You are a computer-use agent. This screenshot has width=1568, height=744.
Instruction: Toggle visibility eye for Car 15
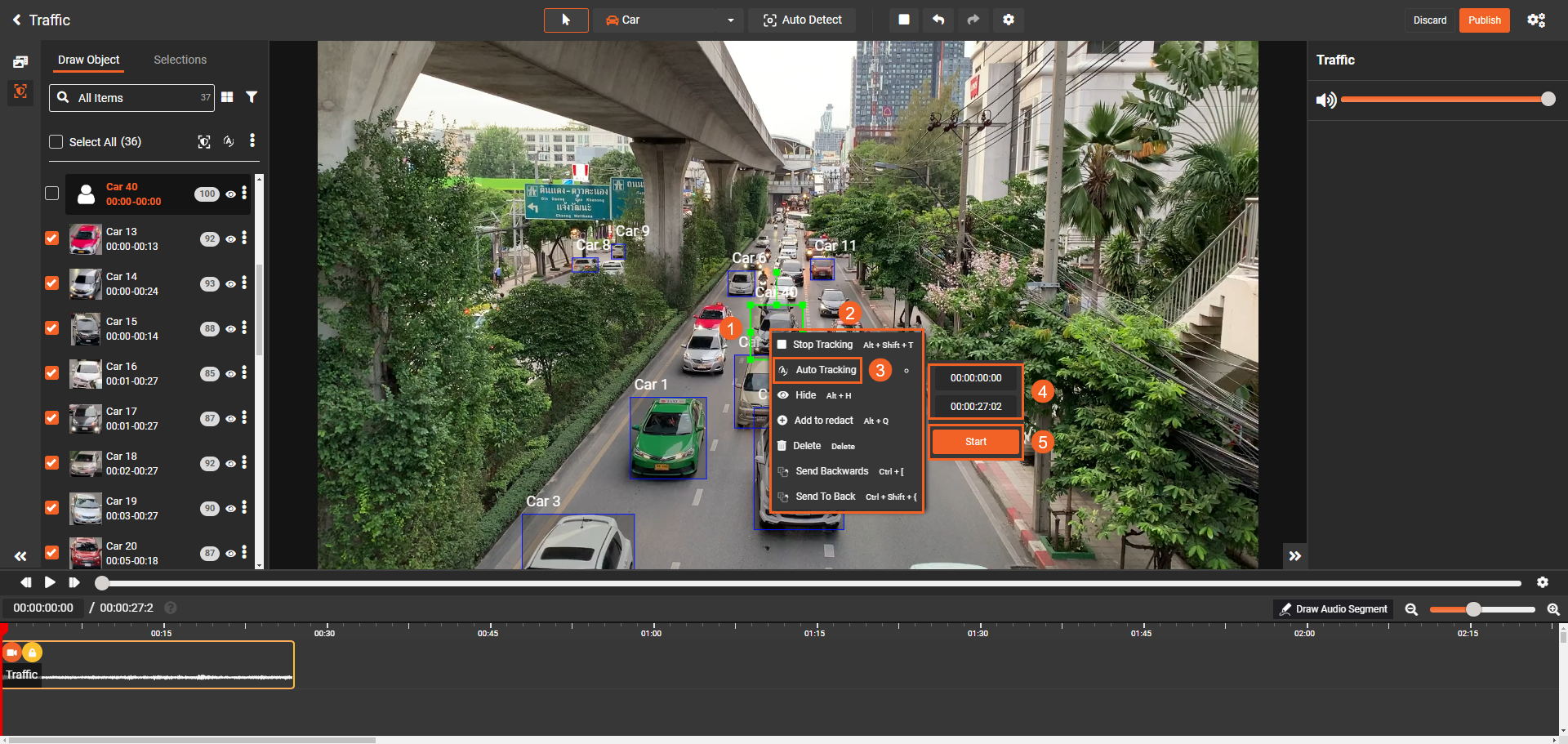231,329
